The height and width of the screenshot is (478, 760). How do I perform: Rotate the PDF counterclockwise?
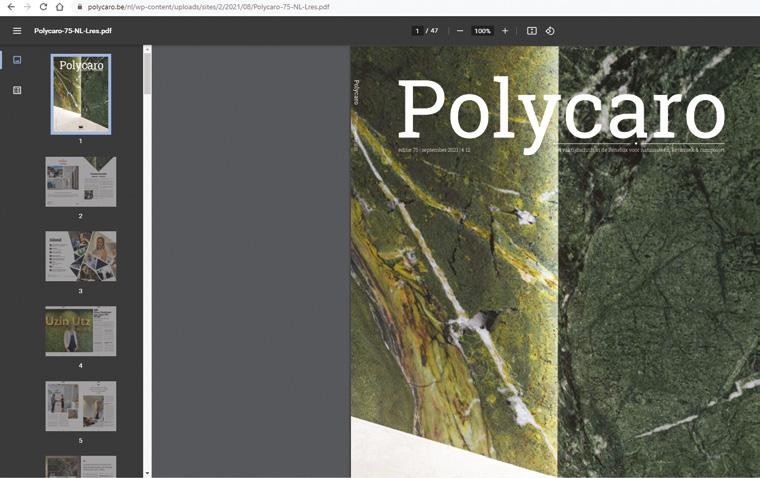(550, 31)
